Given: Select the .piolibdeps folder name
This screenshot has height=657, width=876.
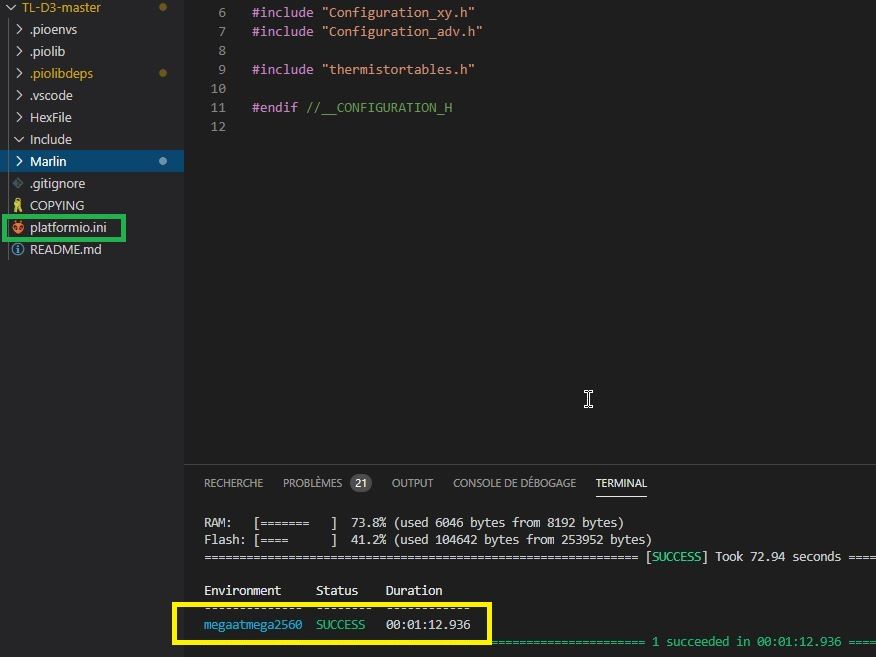Looking at the screenshot, I should tap(61, 74).
